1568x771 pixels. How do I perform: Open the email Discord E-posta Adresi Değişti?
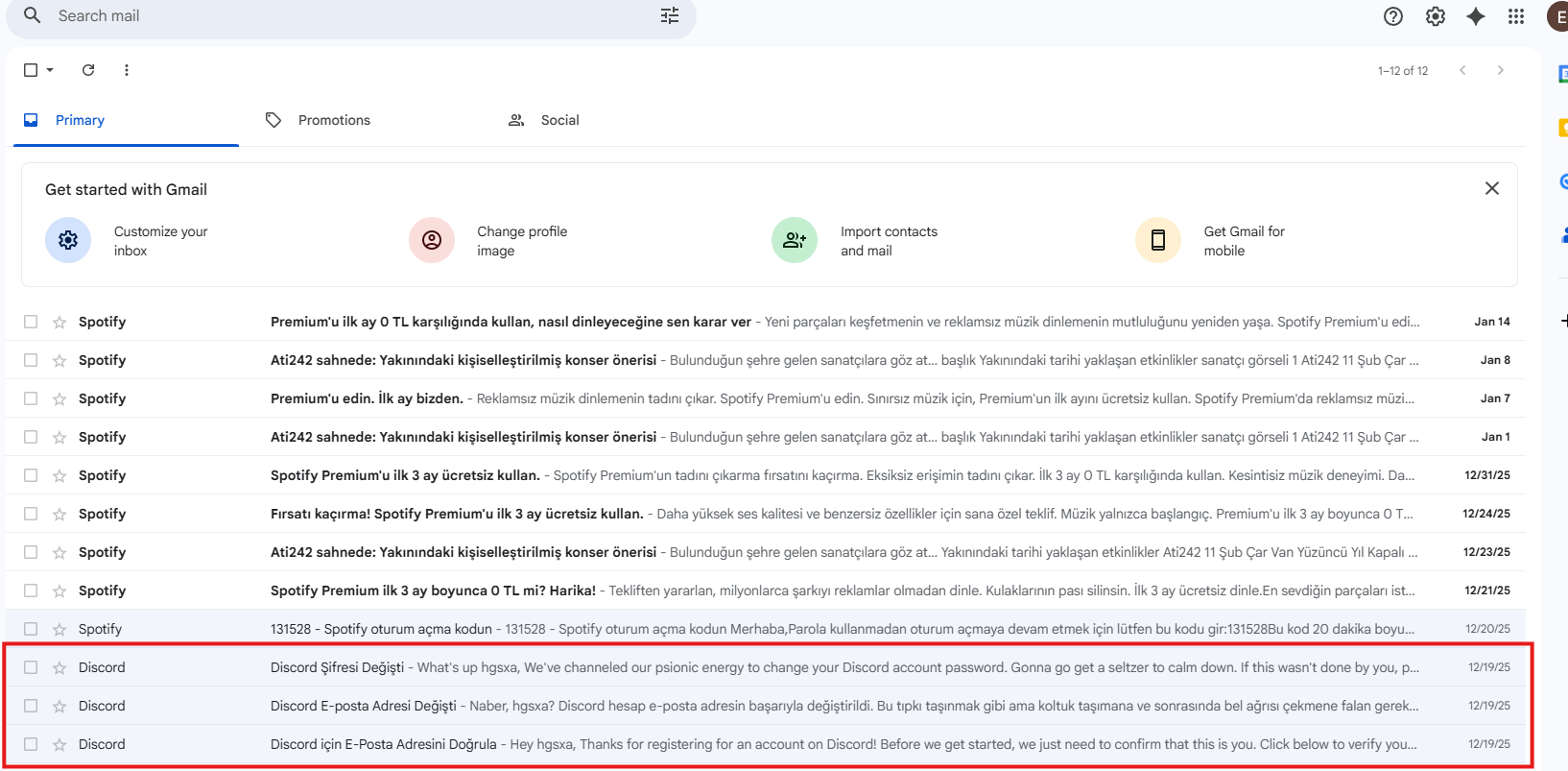point(766,706)
